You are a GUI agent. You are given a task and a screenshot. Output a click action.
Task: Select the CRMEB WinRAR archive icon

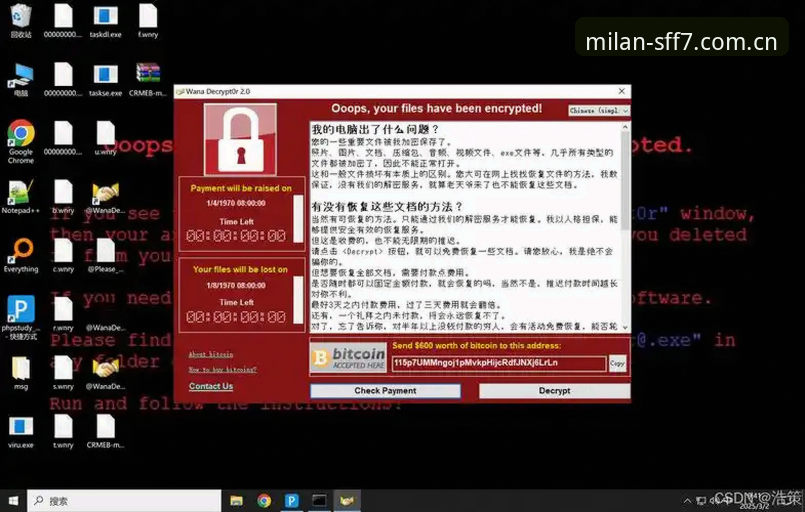(x=148, y=79)
